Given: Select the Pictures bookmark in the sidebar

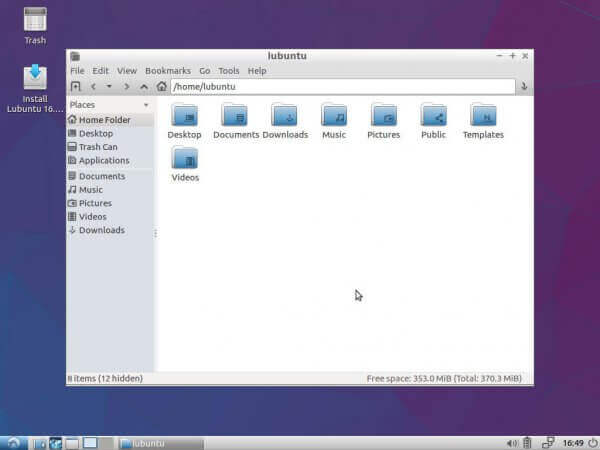Looking at the screenshot, I should 110,203.
